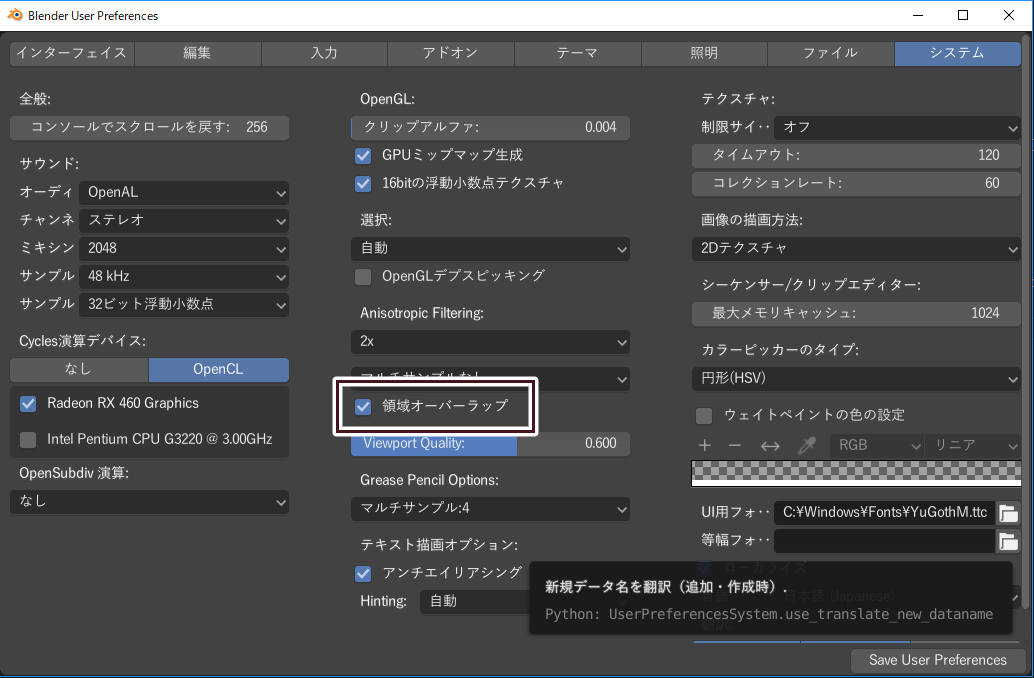Open 2Dテクスチャ image draw method dropdown
This screenshot has height=678, width=1034.
[x=856, y=249]
